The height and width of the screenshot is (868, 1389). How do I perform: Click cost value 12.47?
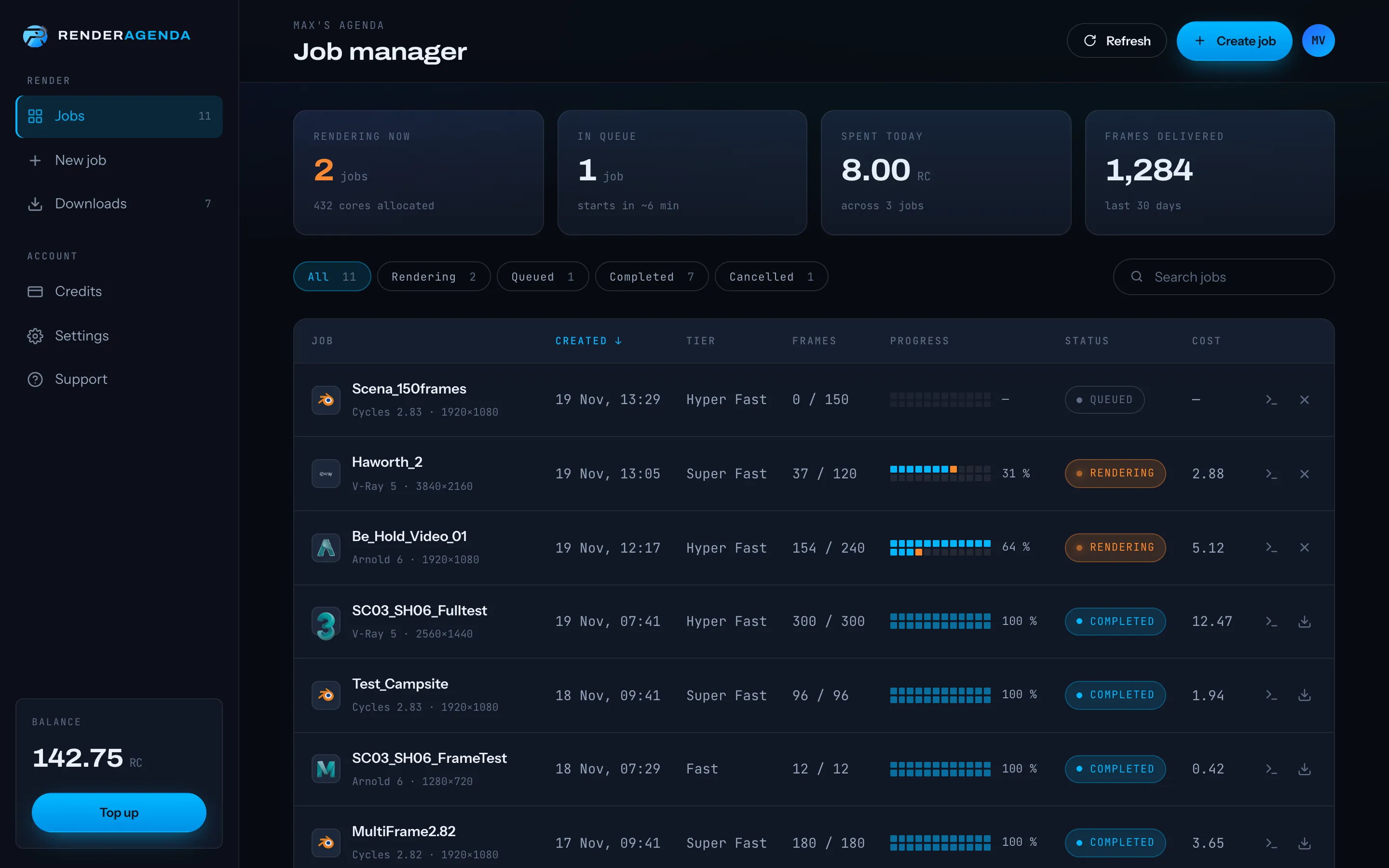(1212, 621)
